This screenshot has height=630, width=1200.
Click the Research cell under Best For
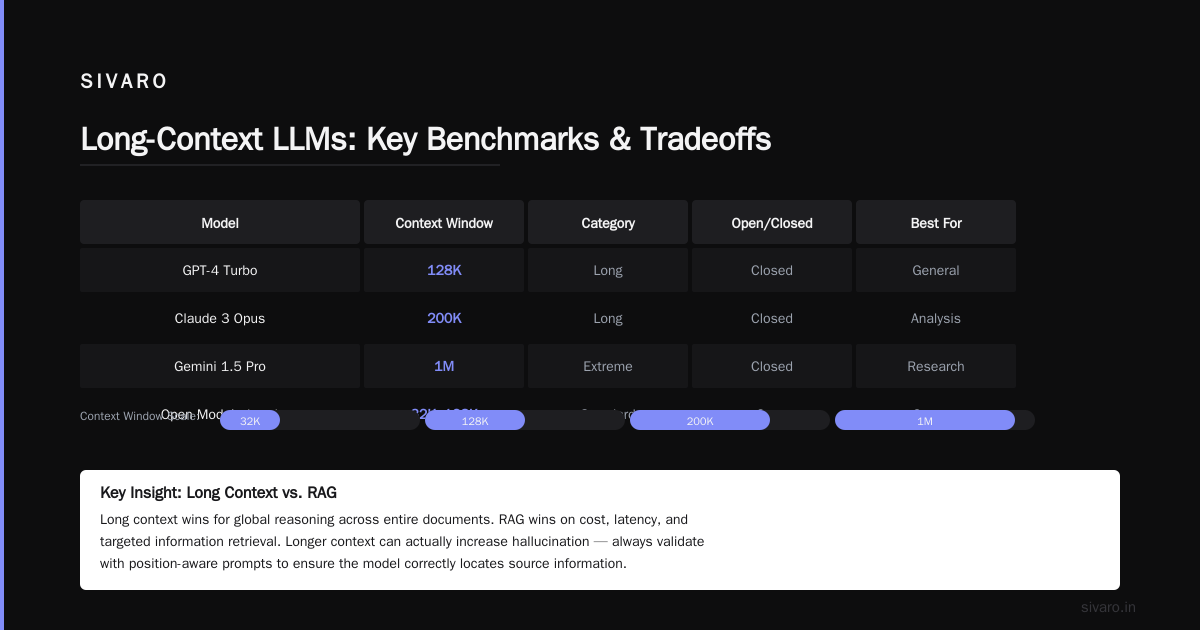(936, 366)
